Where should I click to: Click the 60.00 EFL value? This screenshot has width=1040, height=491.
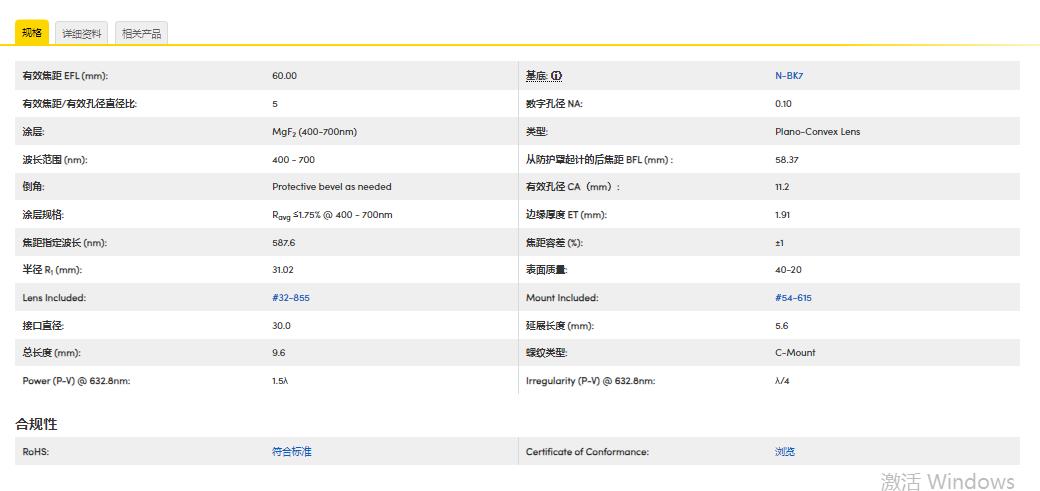coord(284,76)
